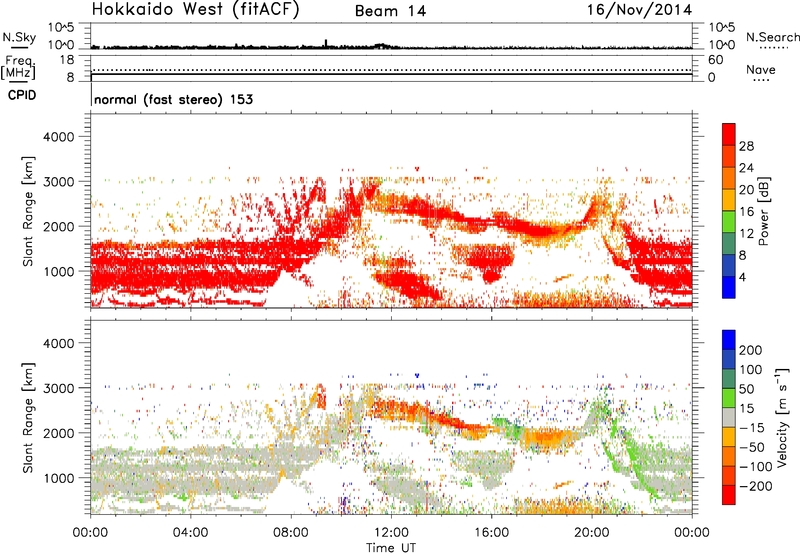
Task: Click the "100" tick on Velocity colorbar
Action: tap(751, 370)
